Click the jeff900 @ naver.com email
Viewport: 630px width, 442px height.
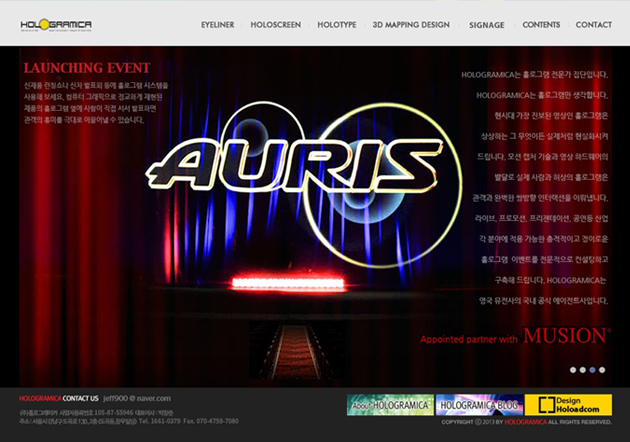[x=137, y=398]
